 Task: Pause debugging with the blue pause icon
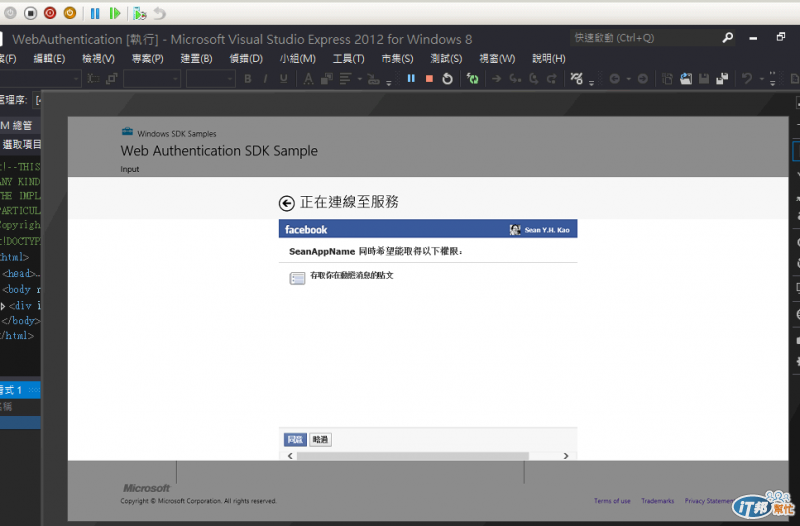coord(411,79)
